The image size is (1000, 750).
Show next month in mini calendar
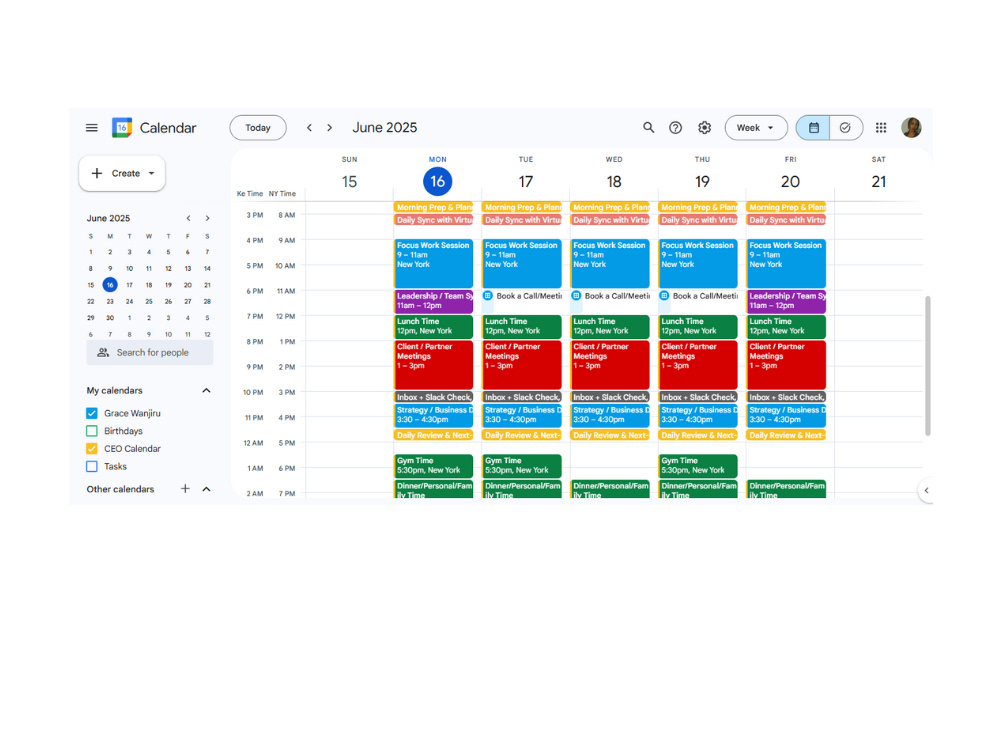(x=207, y=218)
